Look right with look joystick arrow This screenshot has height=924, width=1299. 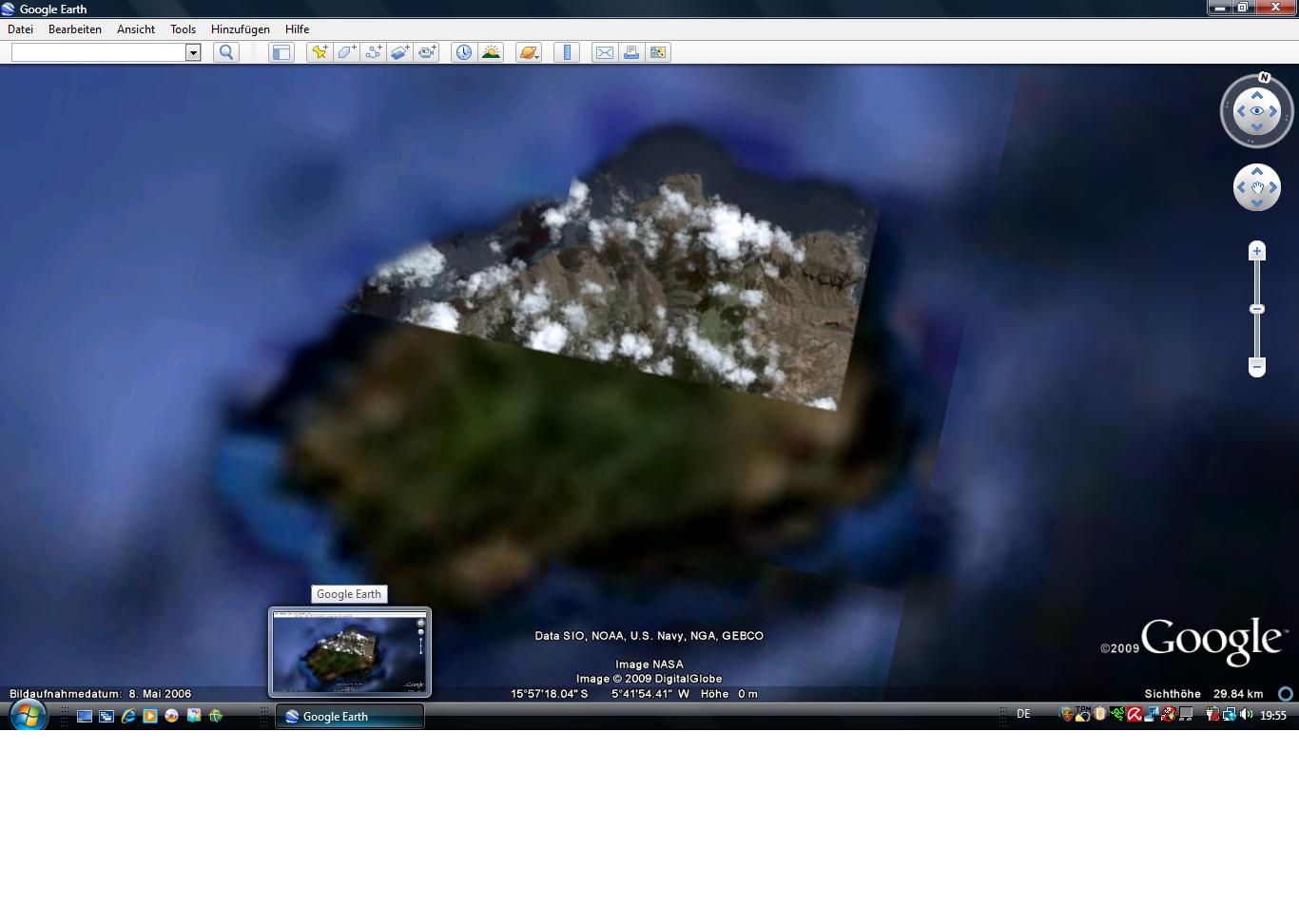pos(1273,111)
